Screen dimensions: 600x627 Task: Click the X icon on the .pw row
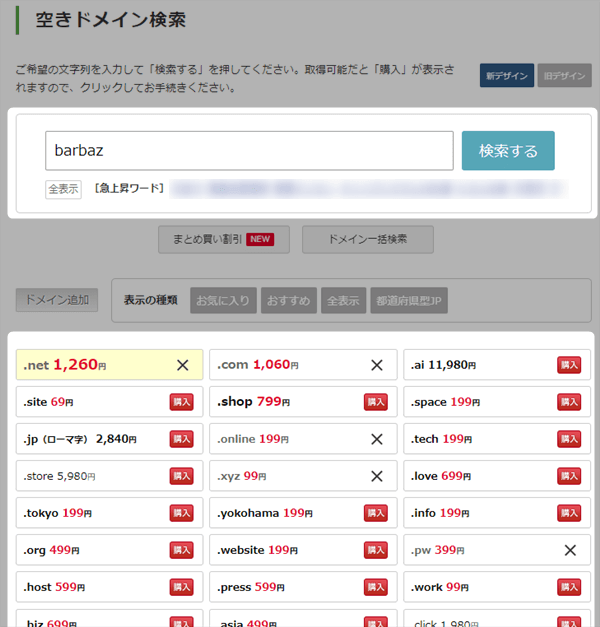pyautogui.click(x=570, y=550)
